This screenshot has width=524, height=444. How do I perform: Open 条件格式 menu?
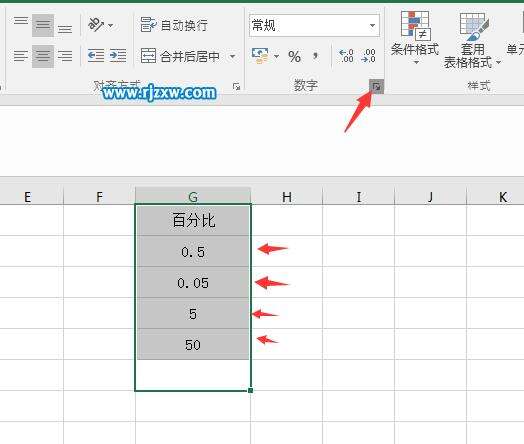pyautogui.click(x=415, y=38)
